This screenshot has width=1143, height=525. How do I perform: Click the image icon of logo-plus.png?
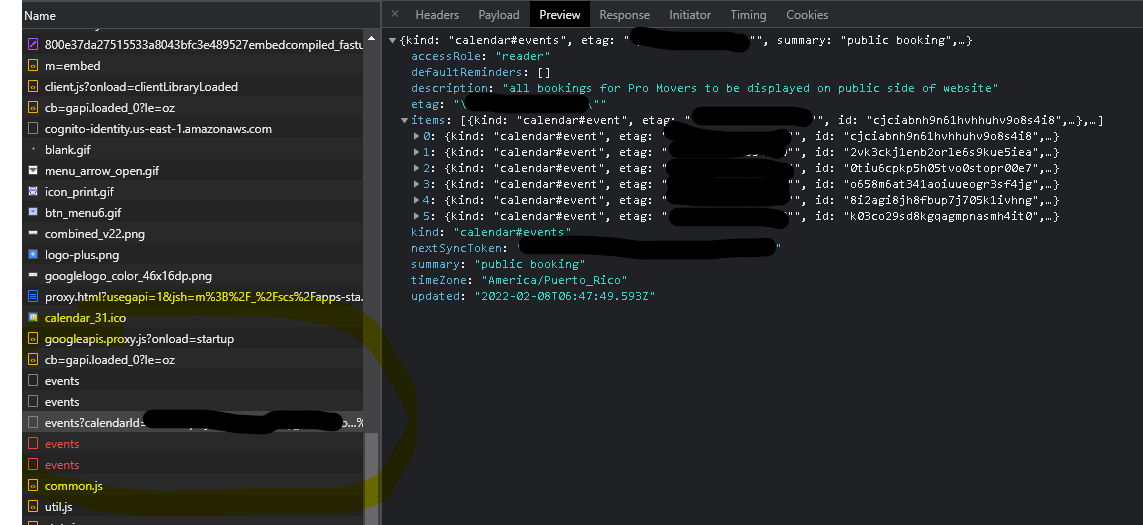point(33,255)
